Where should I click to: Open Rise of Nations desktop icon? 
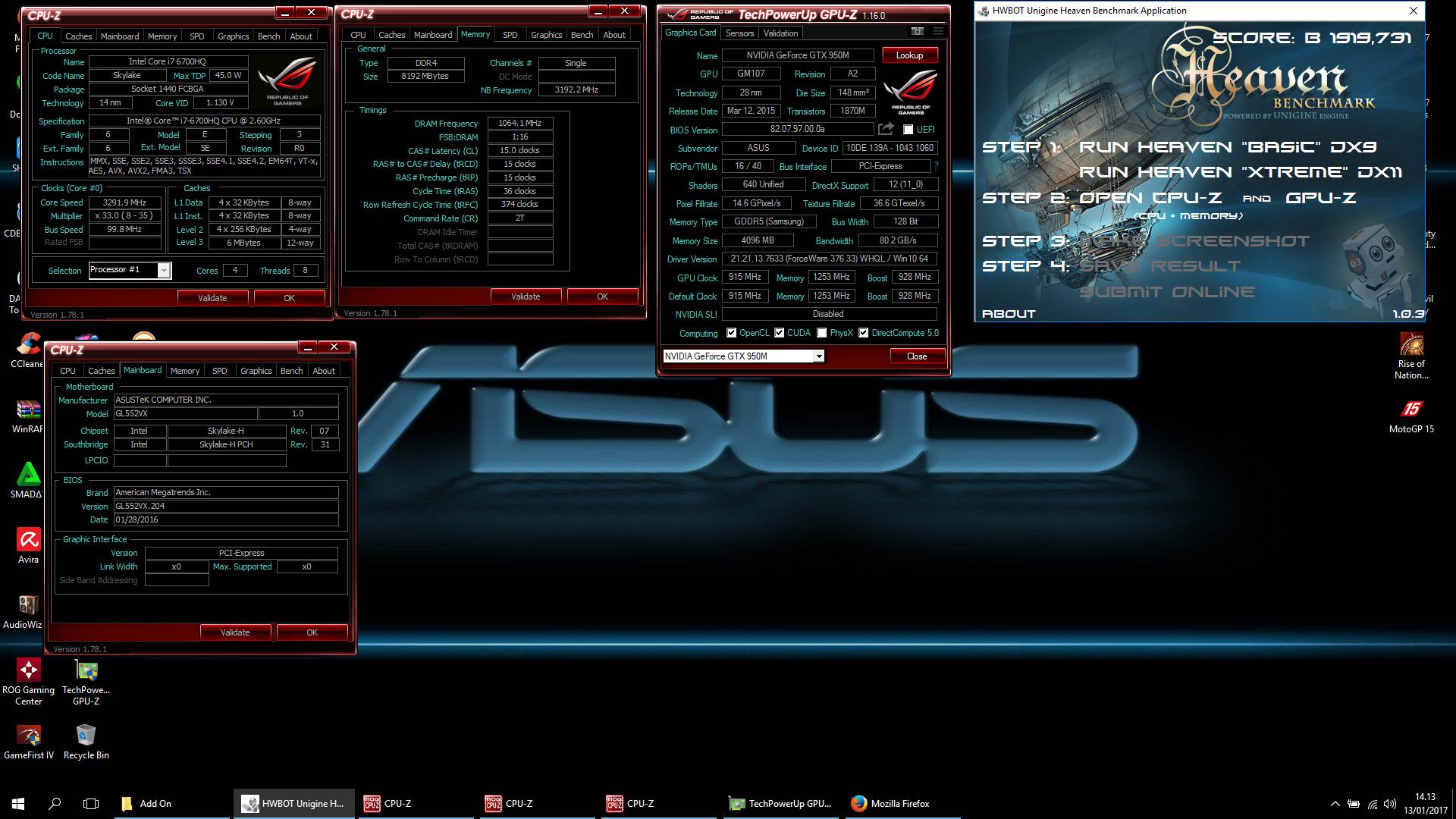point(1411,356)
